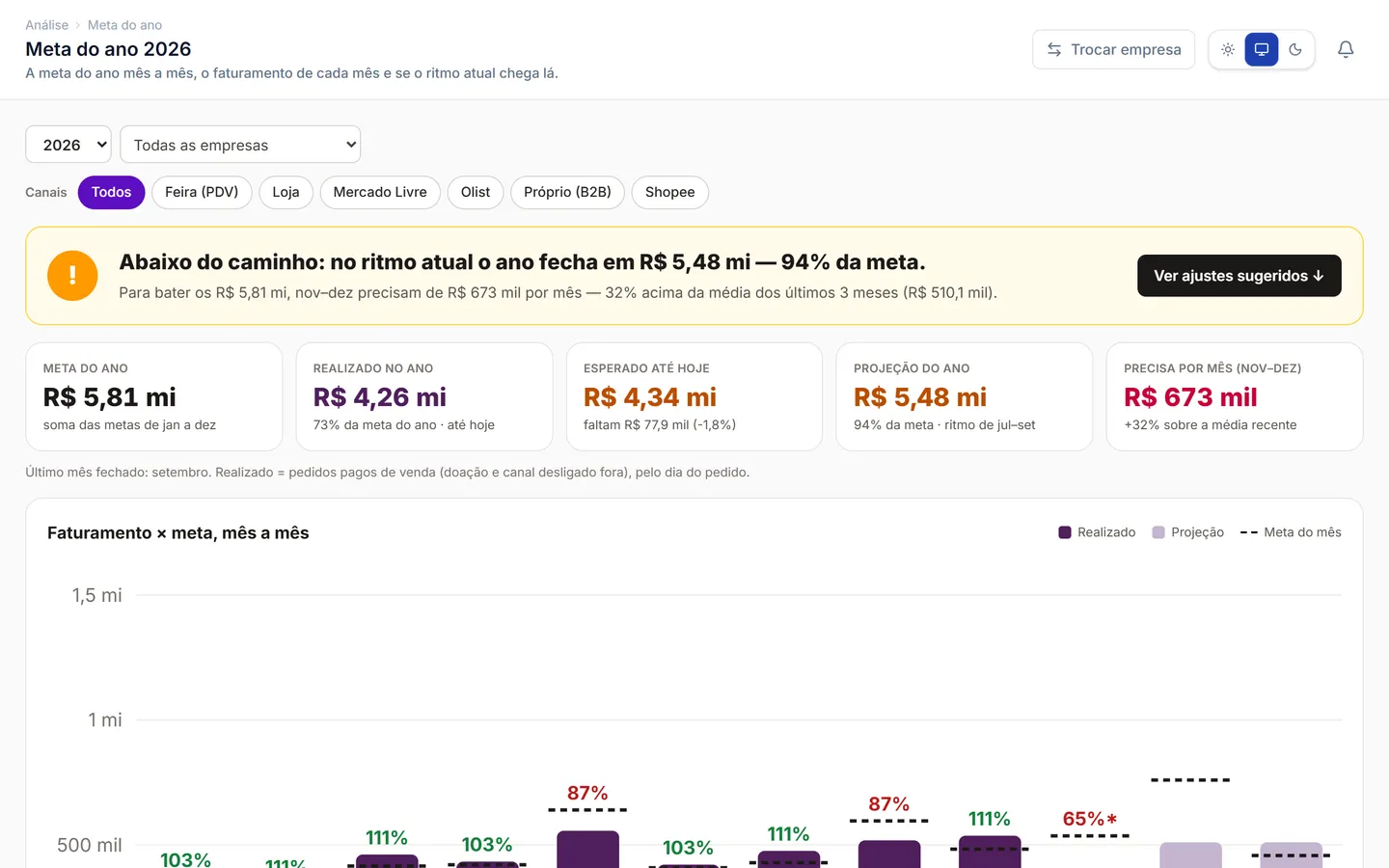Filter by Loja channel

pyautogui.click(x=286, y=192)
